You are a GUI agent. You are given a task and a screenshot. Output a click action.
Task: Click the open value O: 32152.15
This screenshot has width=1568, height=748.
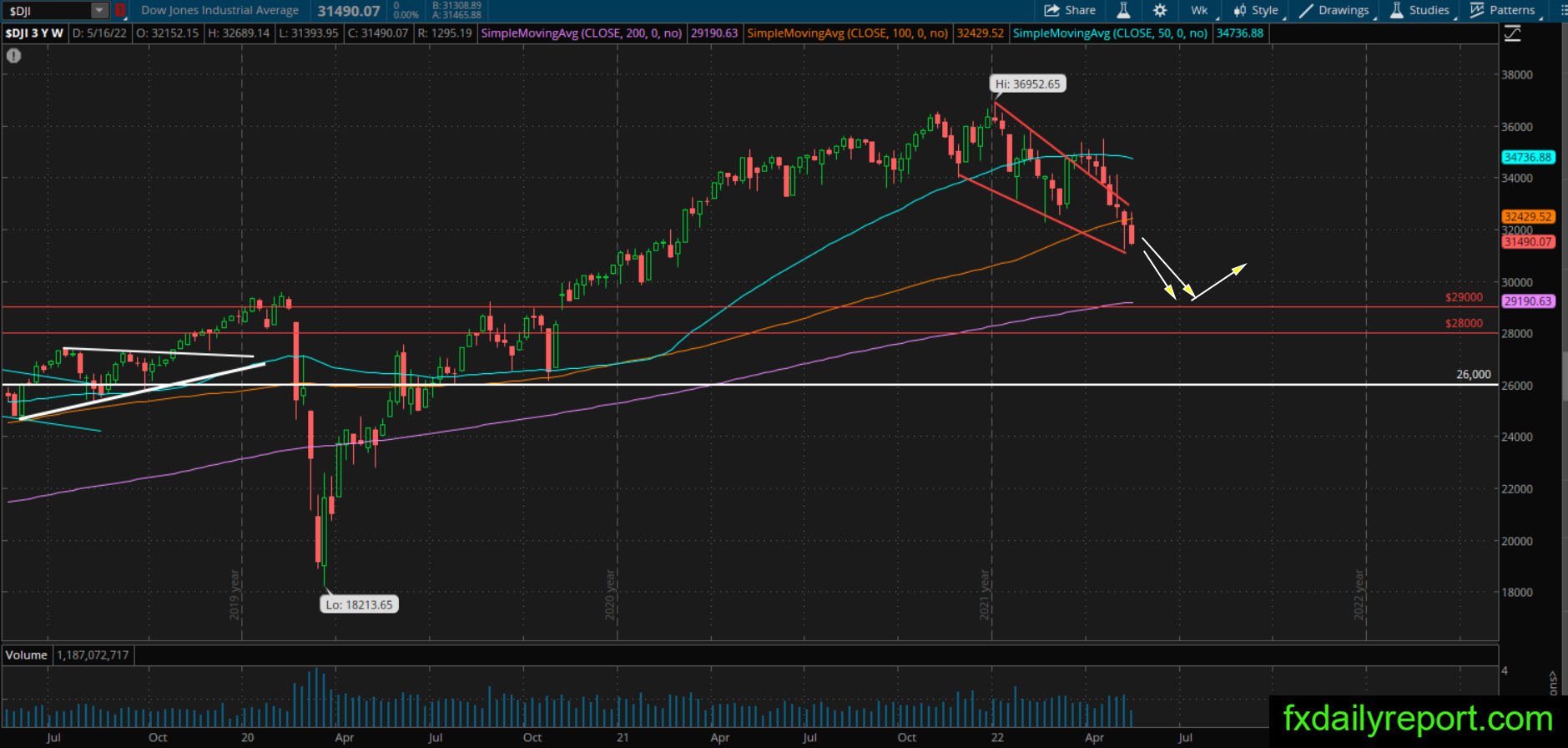[168, 33]
